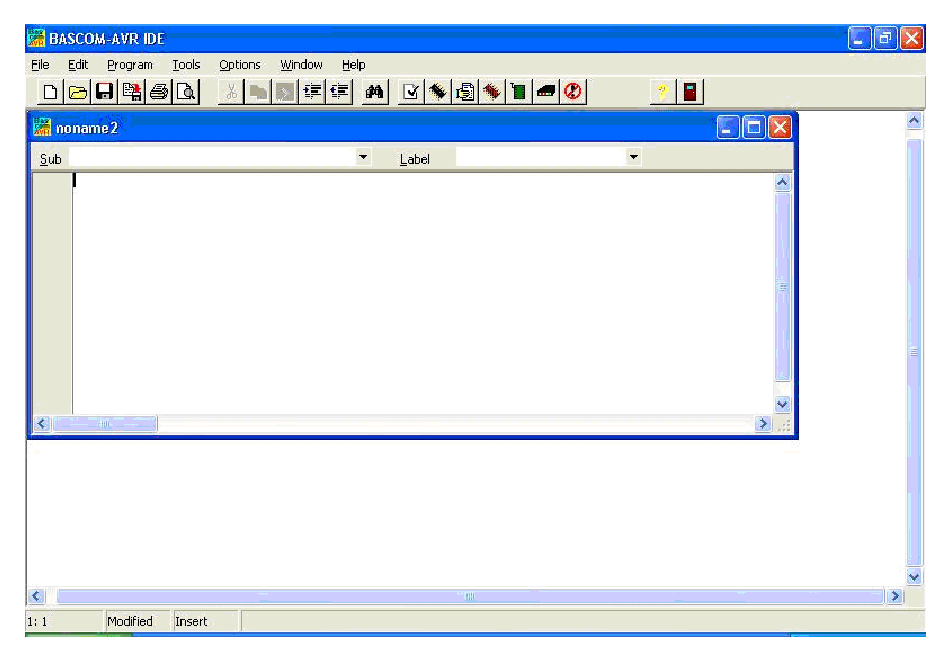Open the Window menu
Image resolution: width=948 pixels, height=660 pixels.
301,65
